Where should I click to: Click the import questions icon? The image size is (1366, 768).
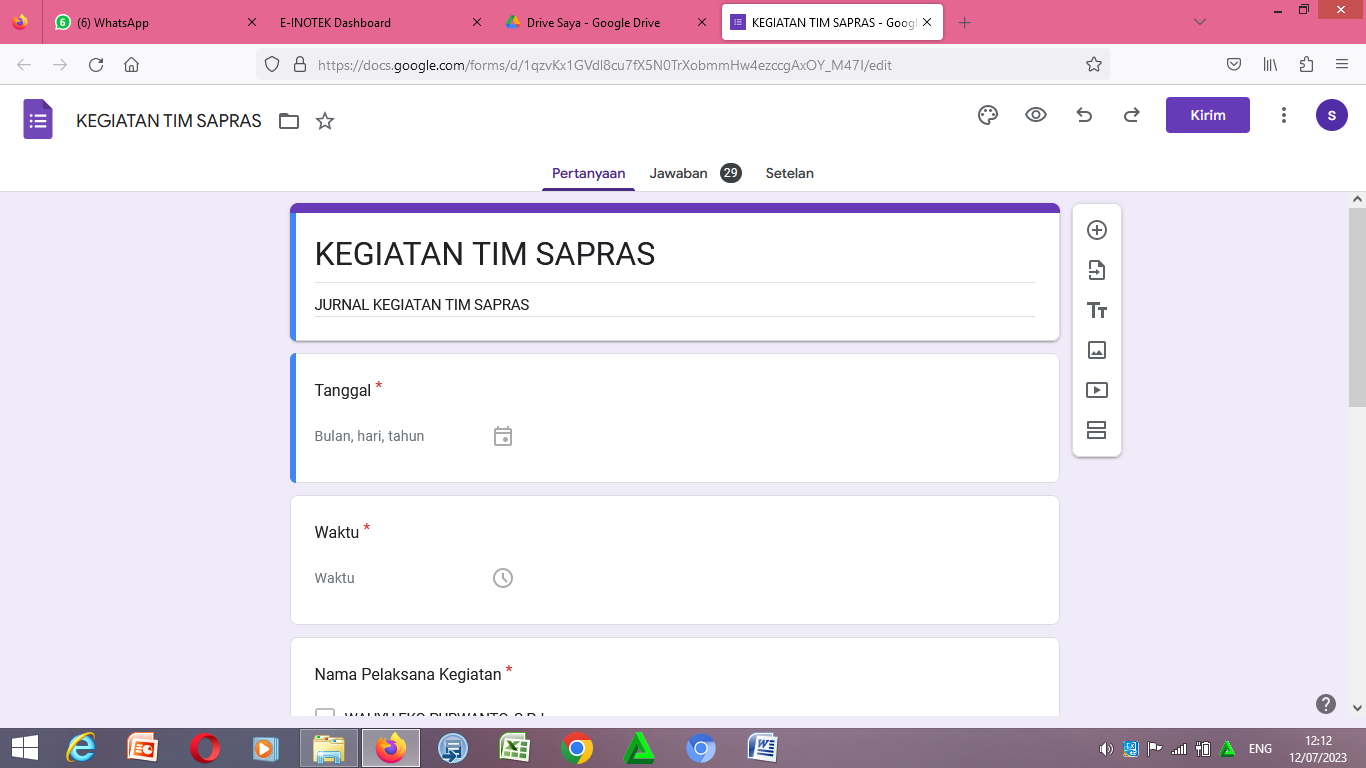[x=1097, y=270]
